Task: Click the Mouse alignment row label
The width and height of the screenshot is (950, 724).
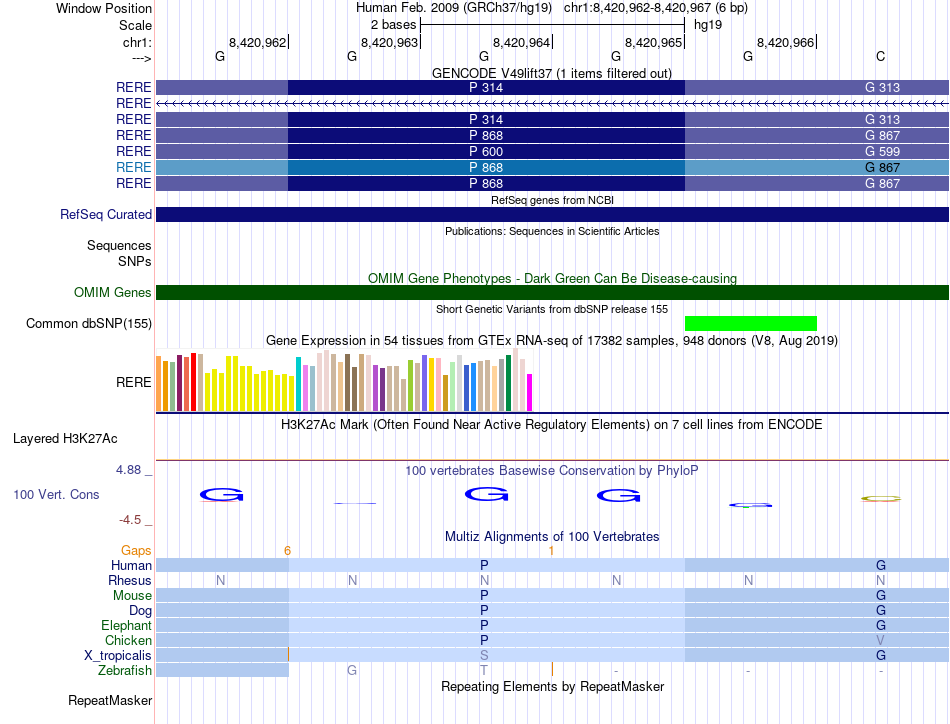Action: (x=132, y=596)
